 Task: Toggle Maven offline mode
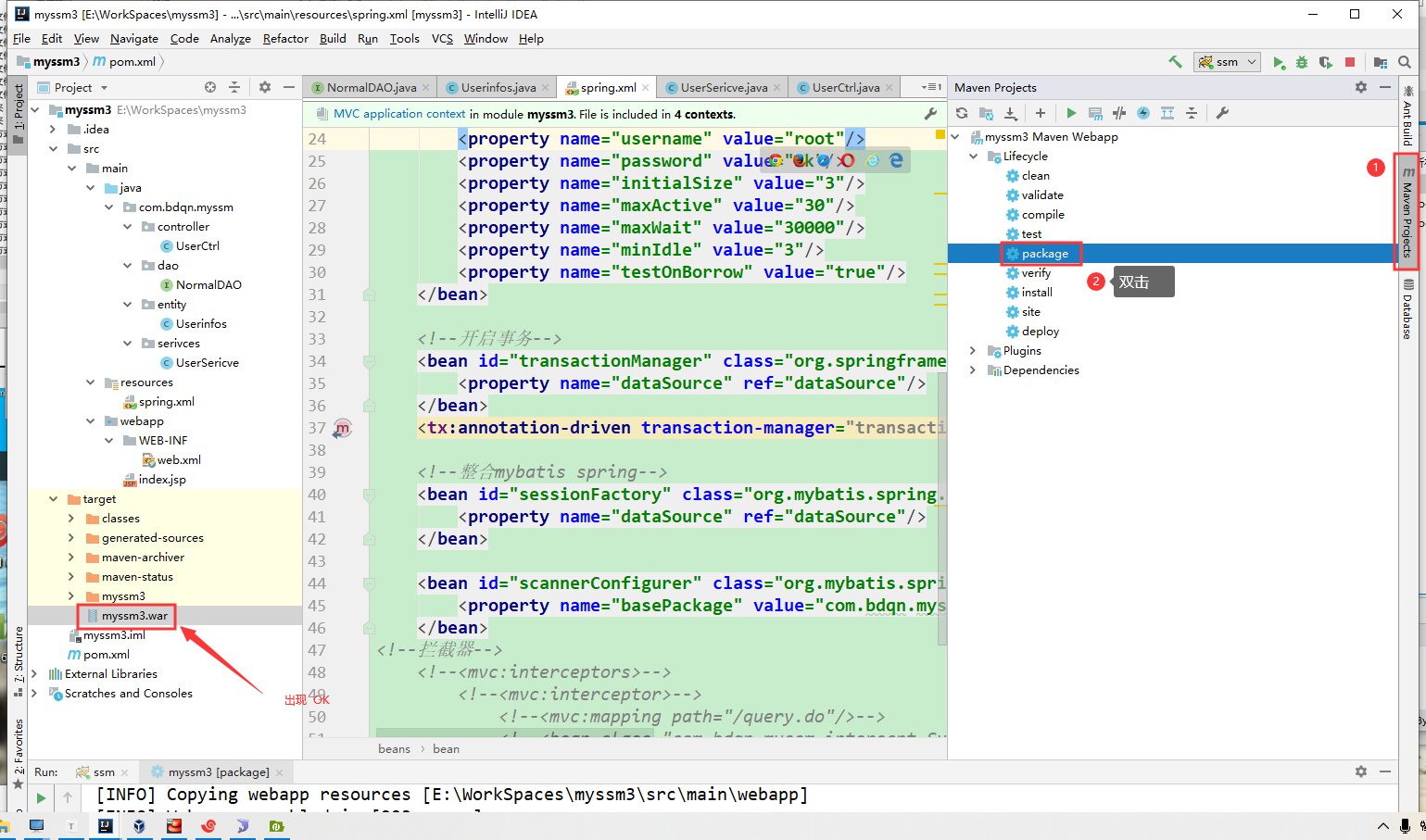[1119, 113]
